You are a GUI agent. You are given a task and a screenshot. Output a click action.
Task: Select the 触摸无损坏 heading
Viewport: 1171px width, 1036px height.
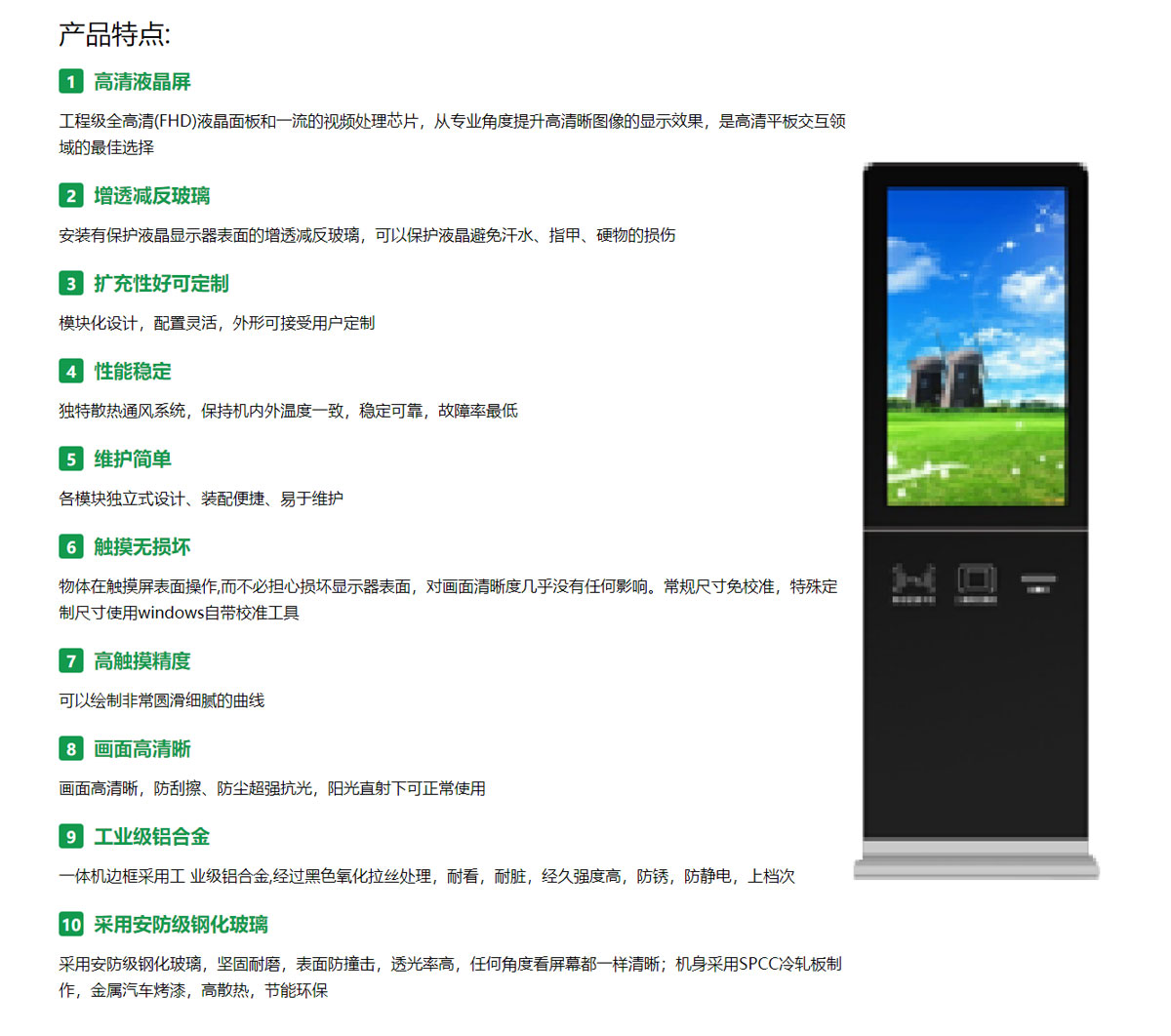click(142, 546)
